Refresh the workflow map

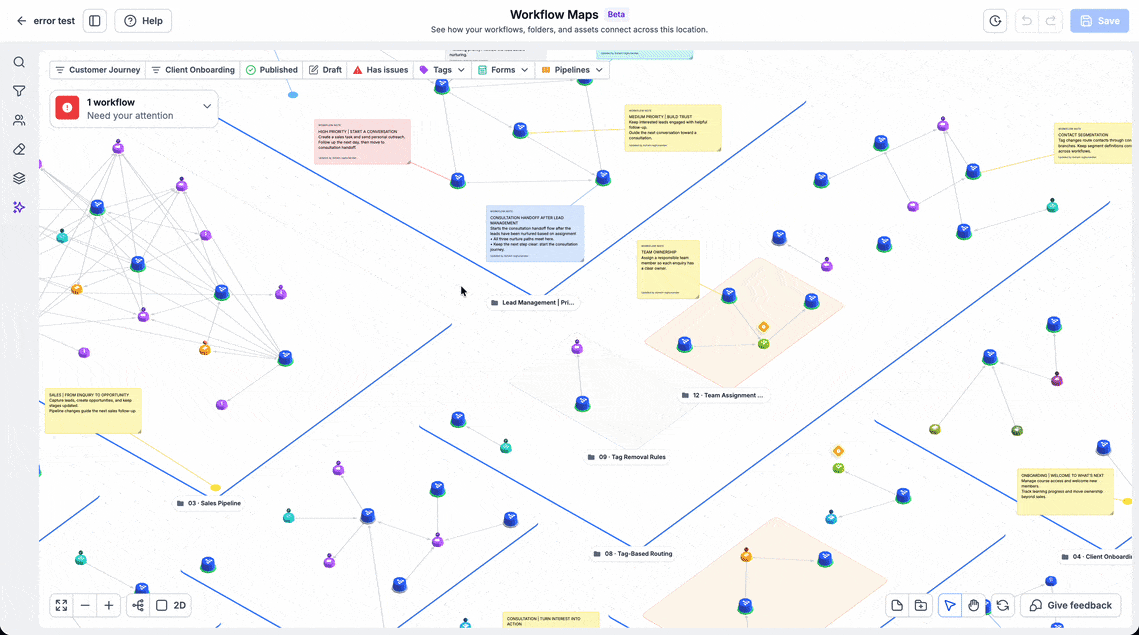coord(1003,605)
